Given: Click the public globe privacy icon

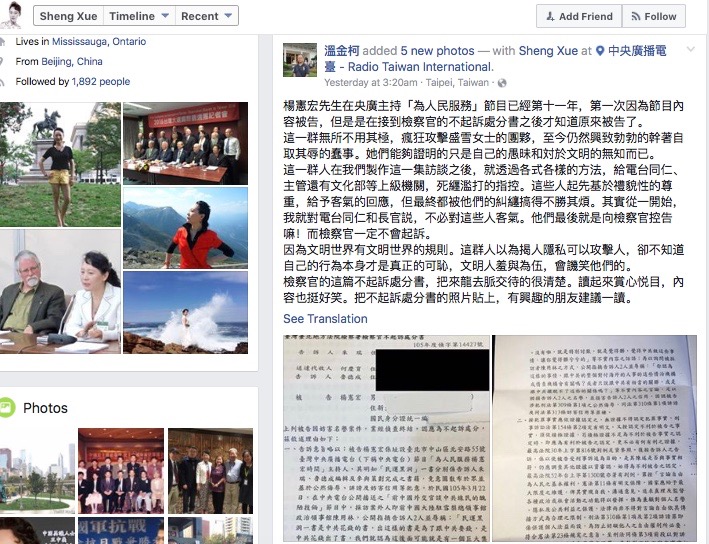Looking at the screenshot, I should [x=502, y=83].
